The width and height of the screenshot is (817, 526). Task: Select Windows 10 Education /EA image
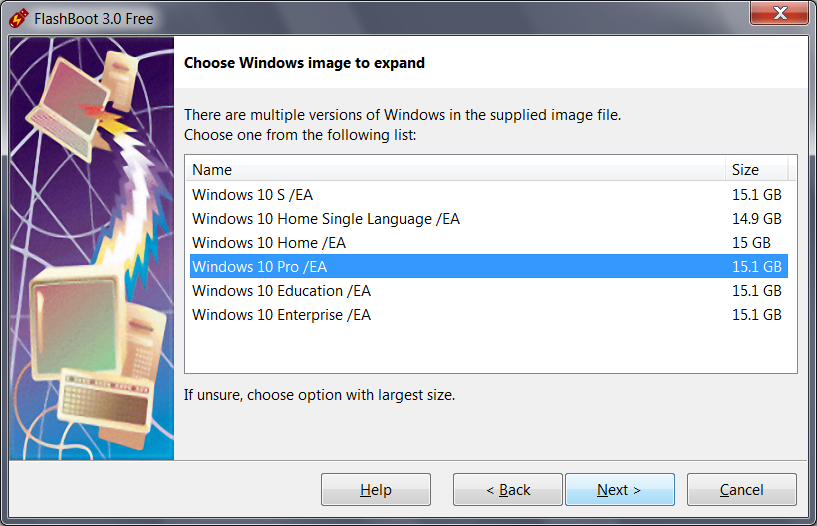pos(281,291)
